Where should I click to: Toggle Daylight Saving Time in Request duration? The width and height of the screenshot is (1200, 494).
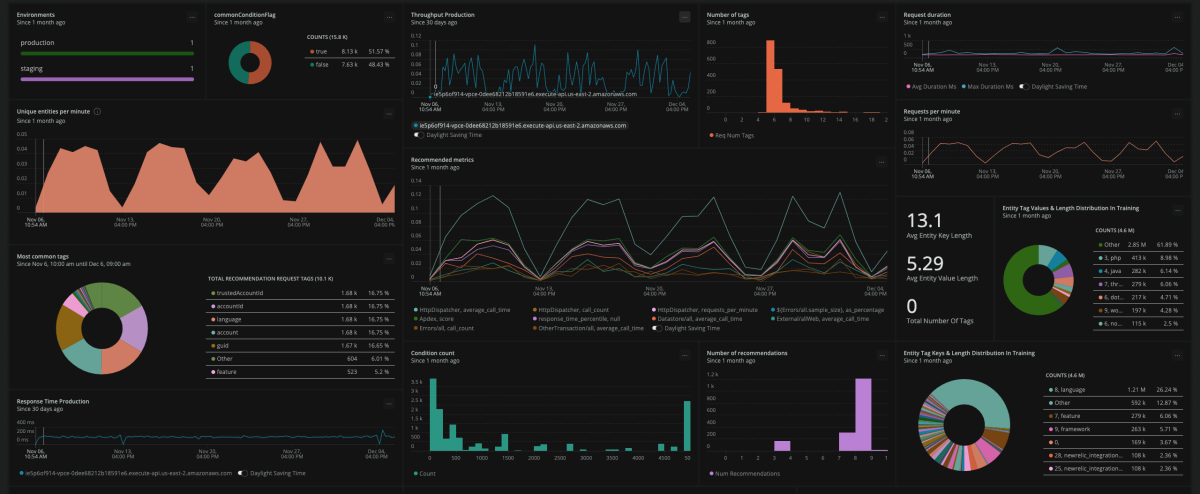point(1024,87)
